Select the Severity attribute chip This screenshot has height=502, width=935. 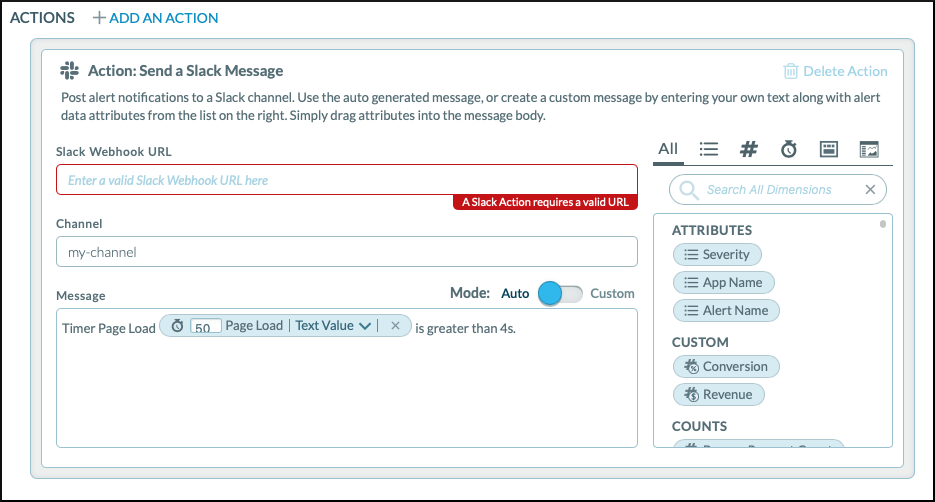point(717,255)
